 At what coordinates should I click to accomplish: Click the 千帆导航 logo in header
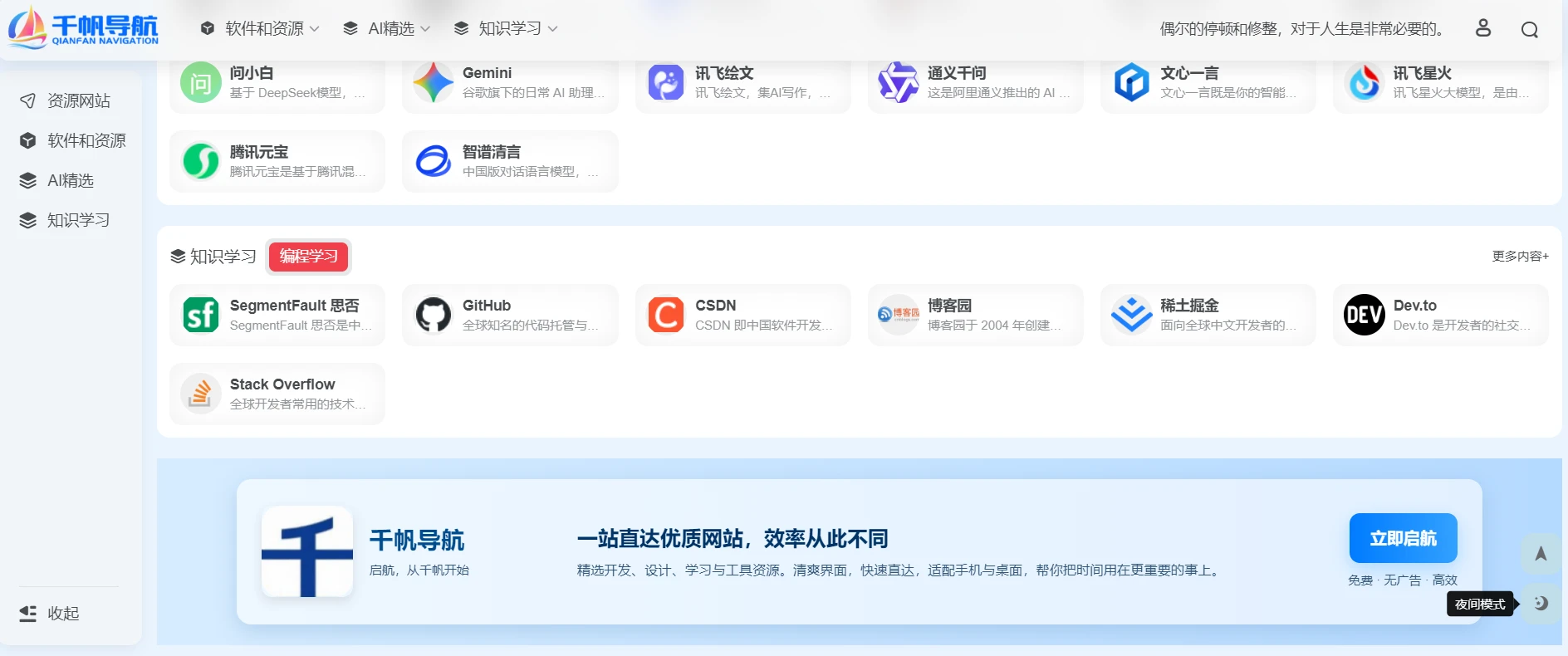(x=83, y=29)
